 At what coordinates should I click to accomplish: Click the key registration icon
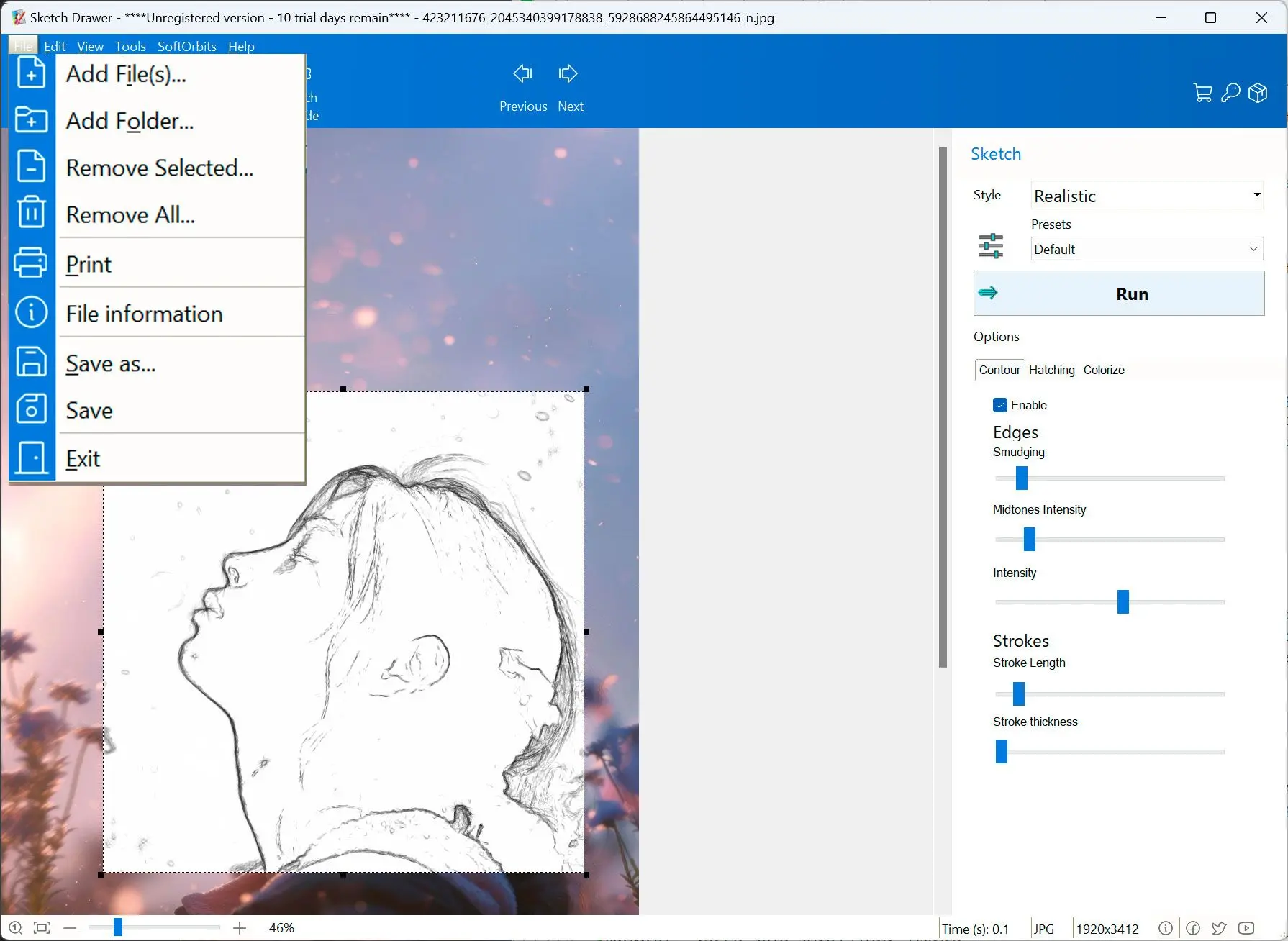[1231, 93]
